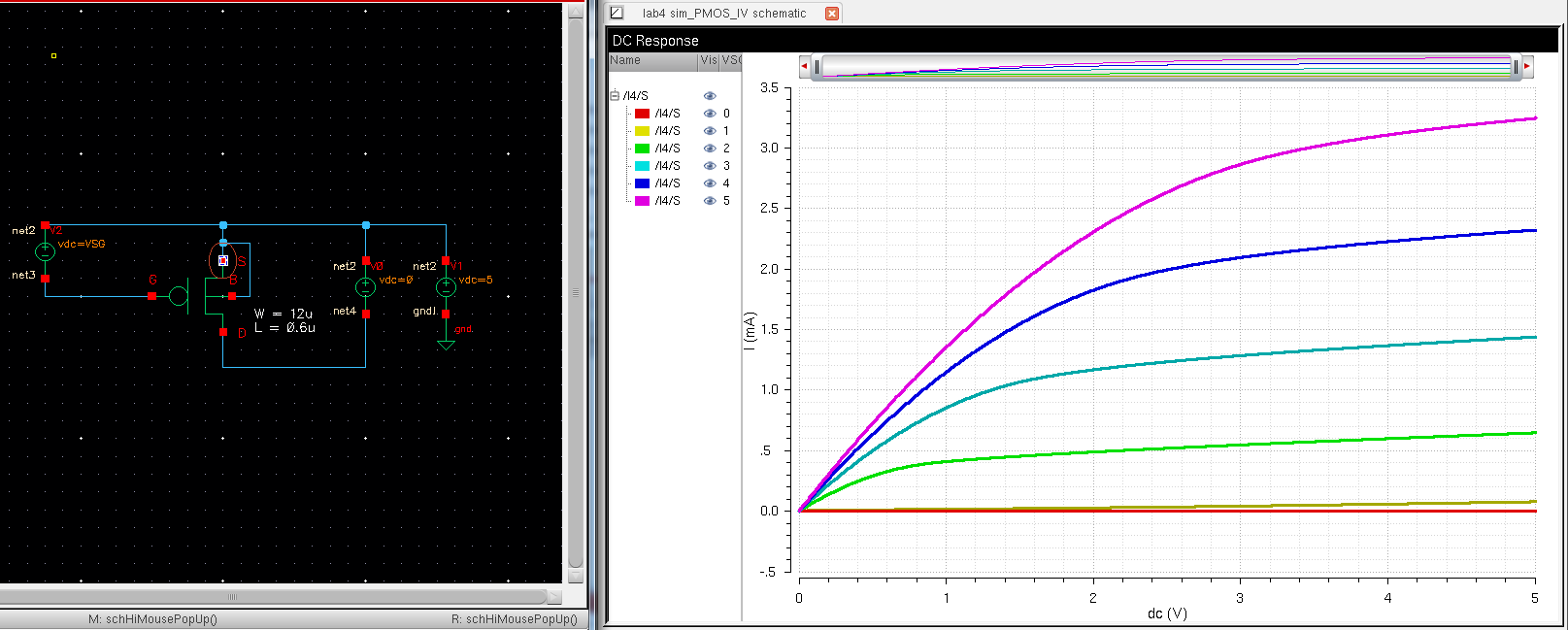Image resolution: width=1568 pixels, height=630 pixels.
Task: Click the Vis column header
Action: (709, 60)
